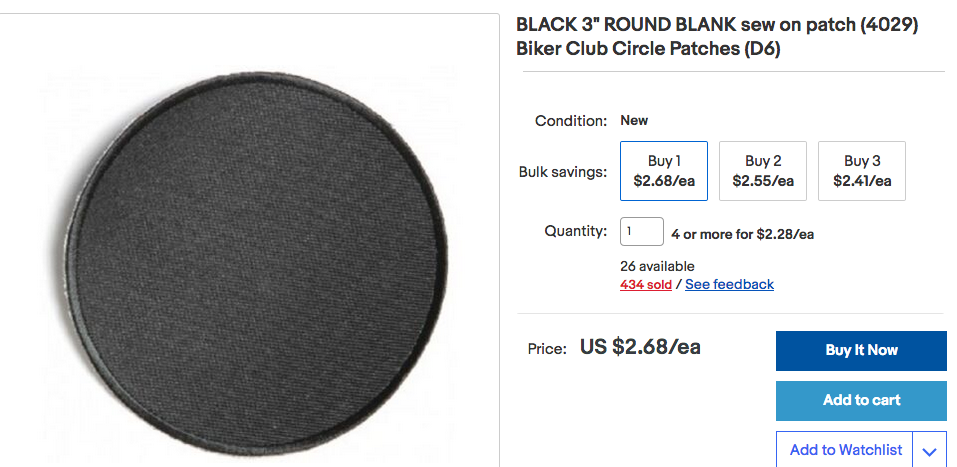Select the Buy 1 bulk savings option

click(x=664, y=171)
